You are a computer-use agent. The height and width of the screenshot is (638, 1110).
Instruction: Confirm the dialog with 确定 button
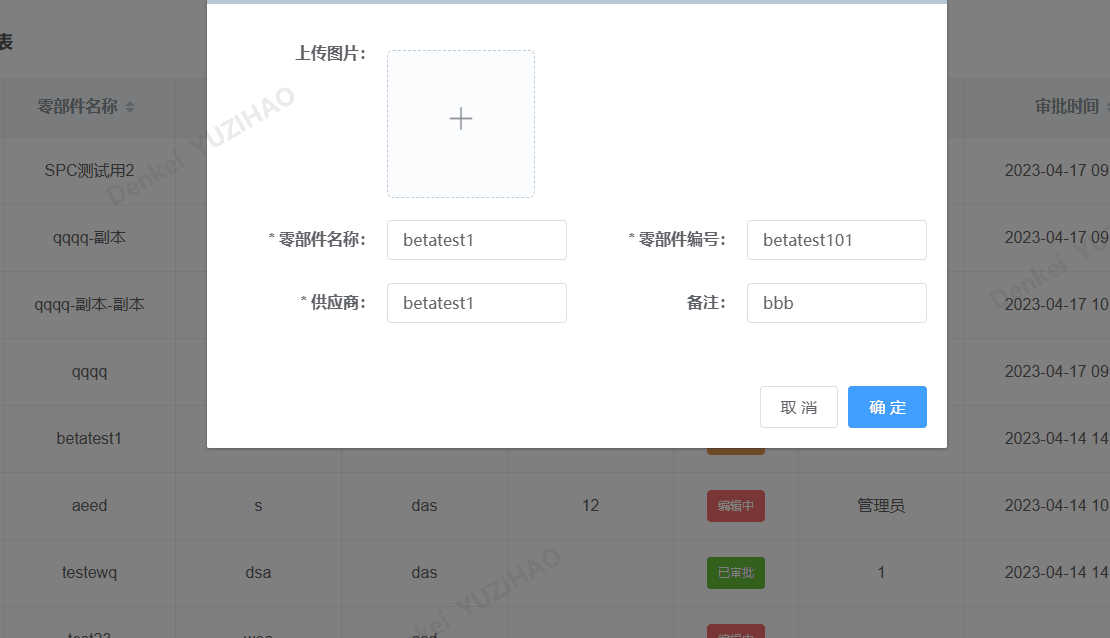click(x=887, y=407)
